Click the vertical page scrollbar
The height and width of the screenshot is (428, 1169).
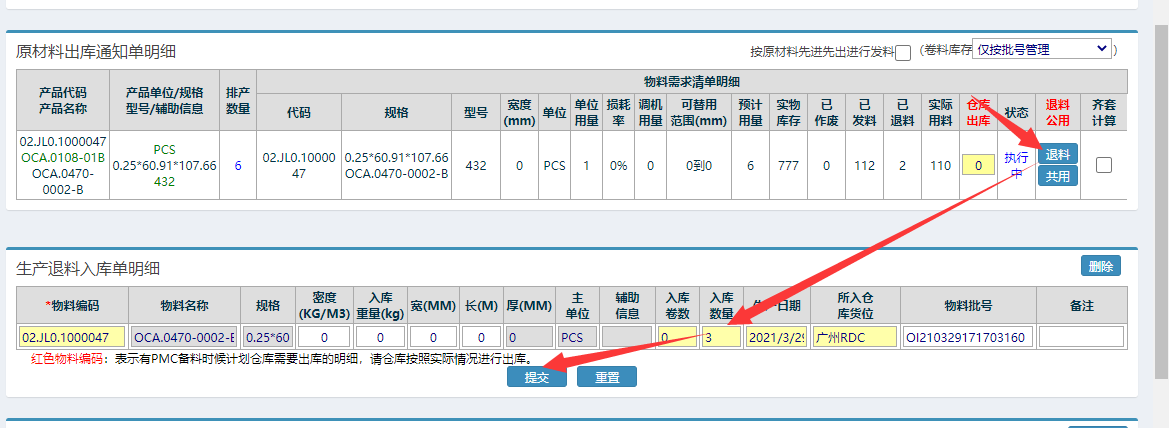tap(1159, 200)
